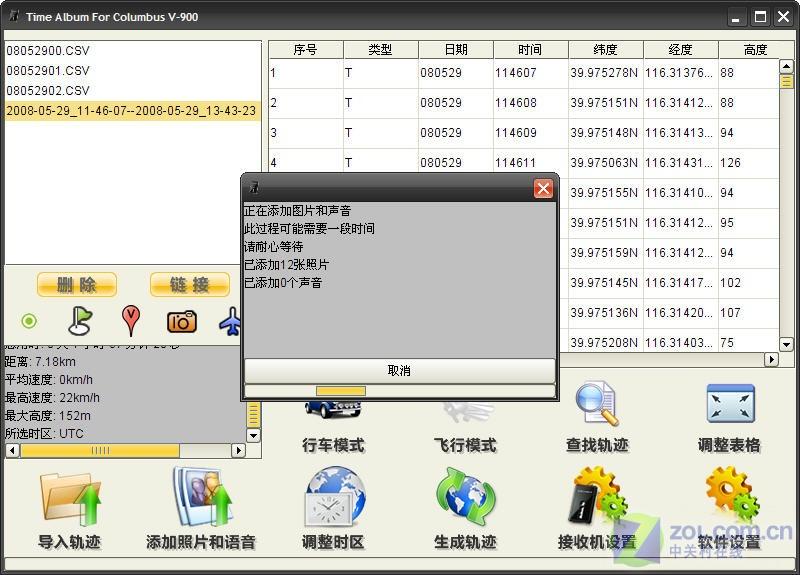Sort by 序号 column header
800x575 pixels.
pyautogui.click(x=306, y=50)
